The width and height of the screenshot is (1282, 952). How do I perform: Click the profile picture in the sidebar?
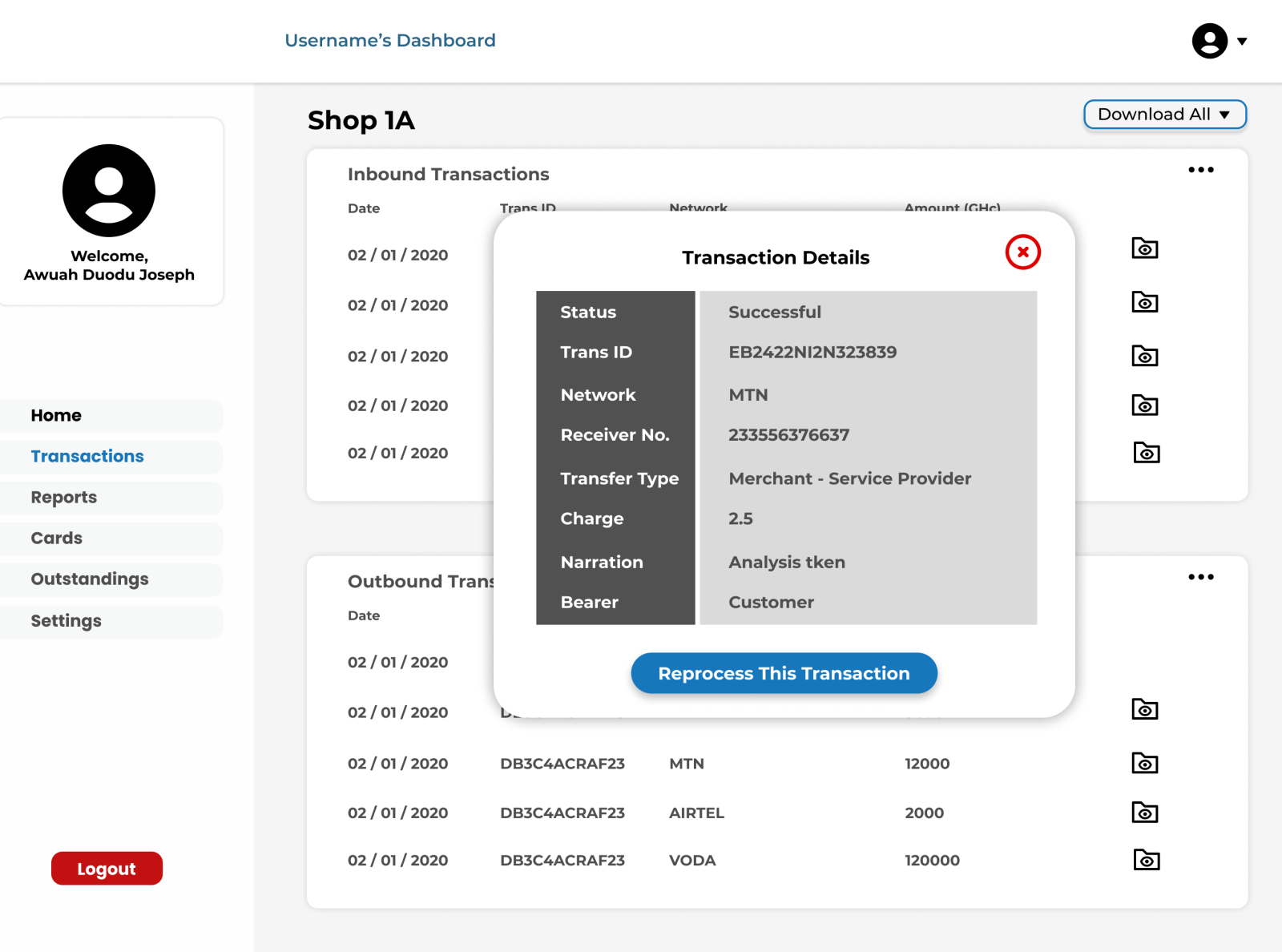coord(109,190)
